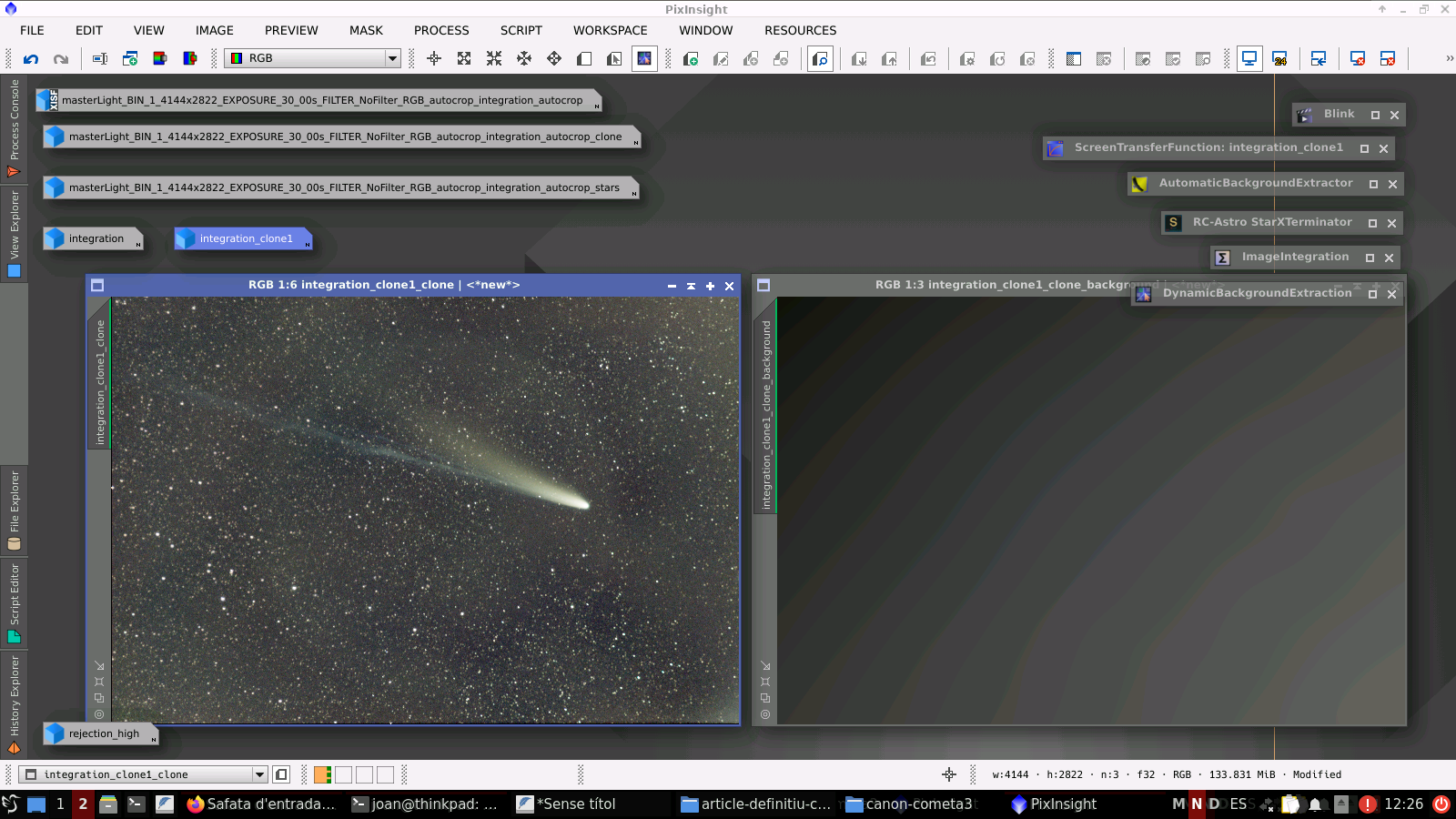Select the integration_clone1 iconized image

[245, 238]
